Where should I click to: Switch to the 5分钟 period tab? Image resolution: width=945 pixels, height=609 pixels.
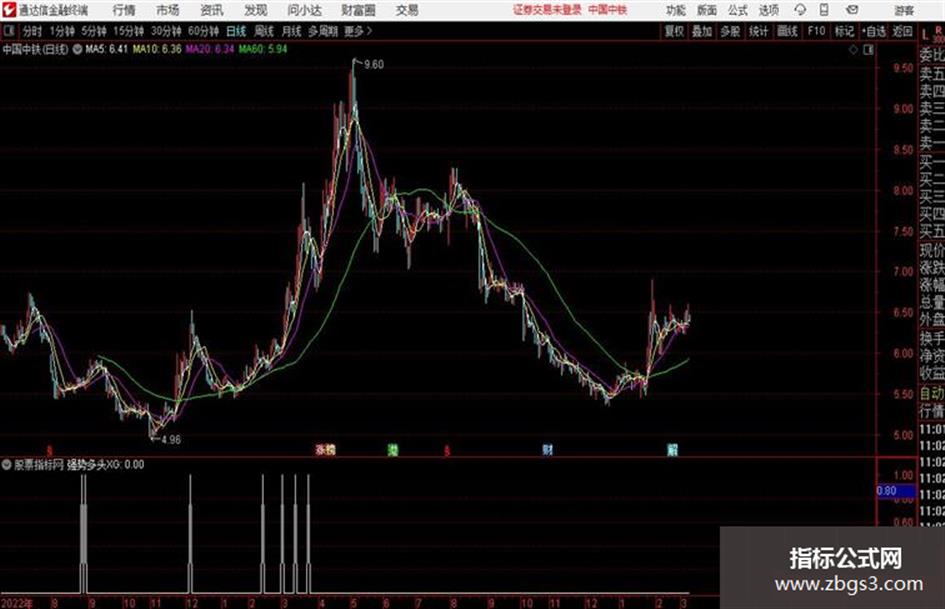point(93,31)
